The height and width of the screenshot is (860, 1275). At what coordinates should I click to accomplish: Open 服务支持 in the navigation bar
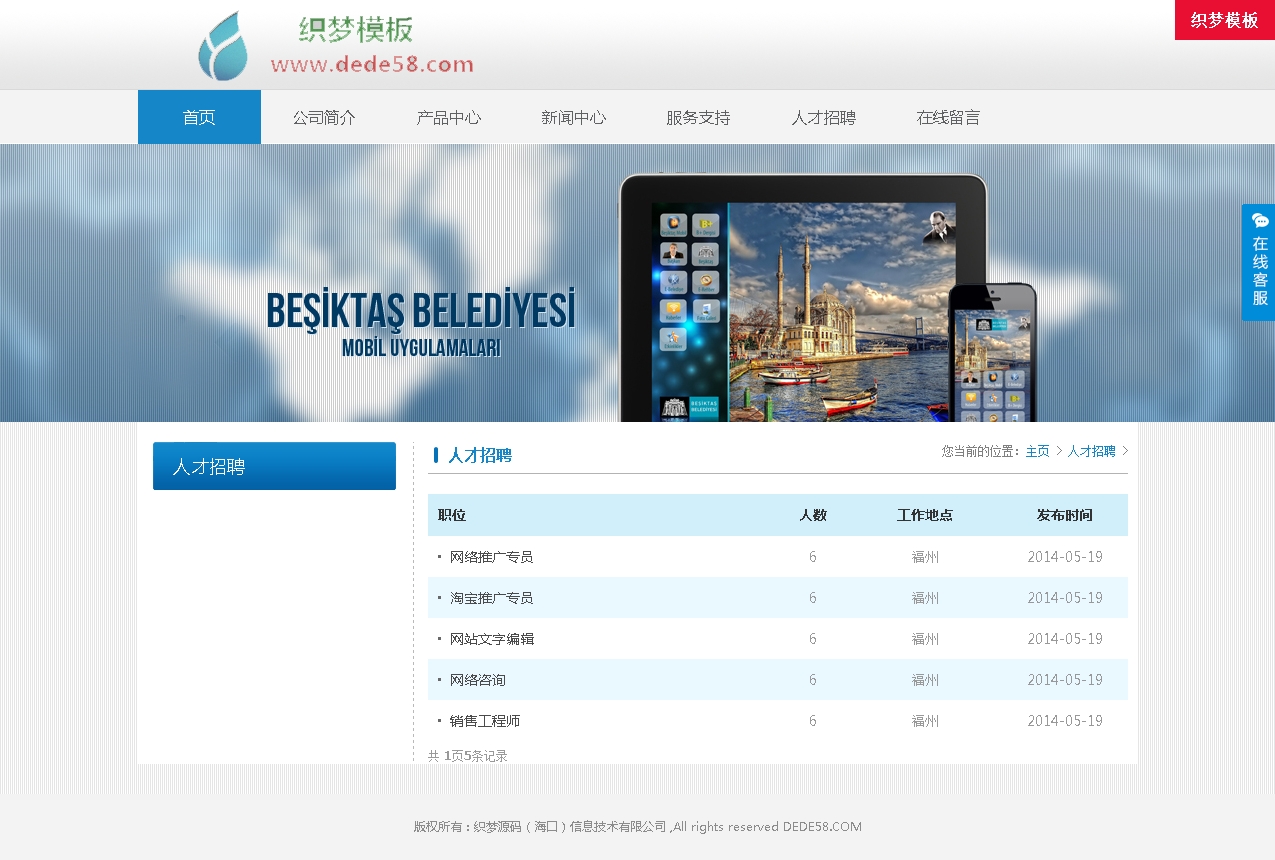pos(699,117)
